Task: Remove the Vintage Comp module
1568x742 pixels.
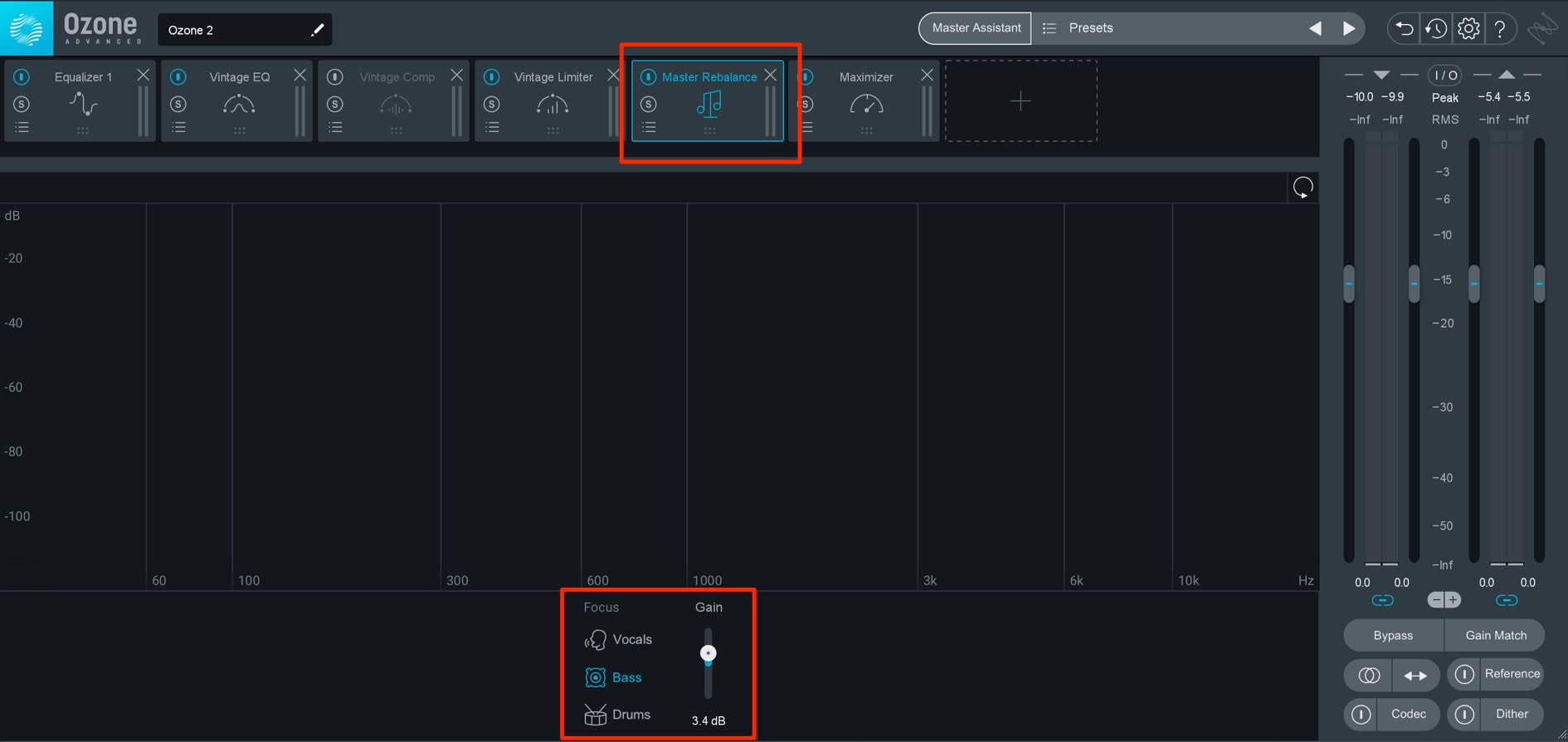Action: coord(457,75)
